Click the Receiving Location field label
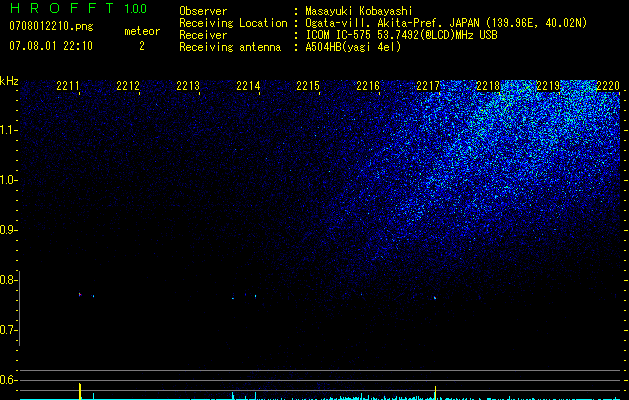 (x=233, y=23)
